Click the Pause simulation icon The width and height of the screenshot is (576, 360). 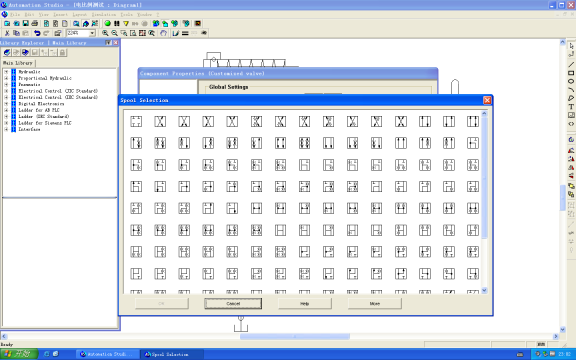point(117,24)
